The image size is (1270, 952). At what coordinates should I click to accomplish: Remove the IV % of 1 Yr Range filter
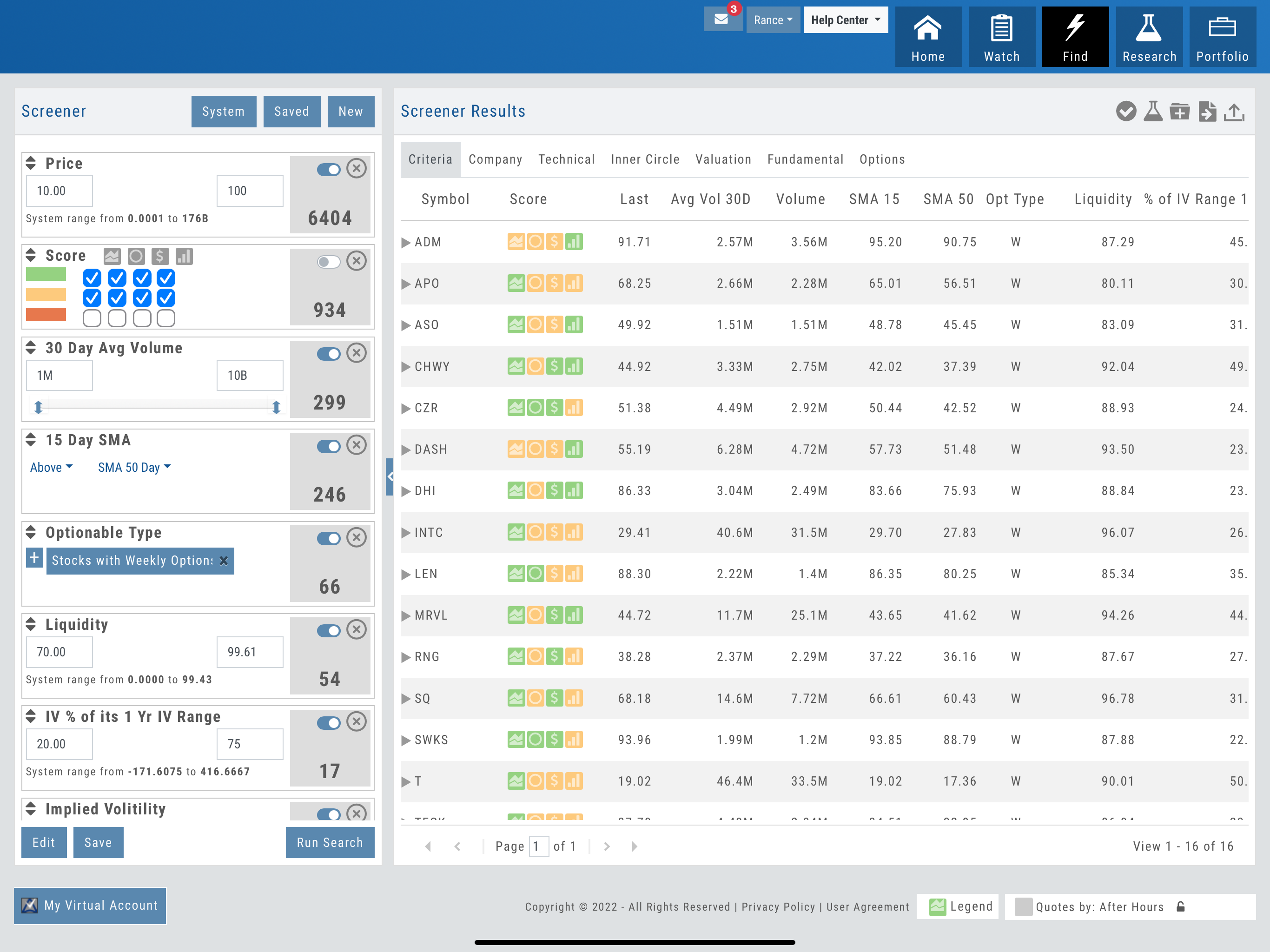point(357,722)
